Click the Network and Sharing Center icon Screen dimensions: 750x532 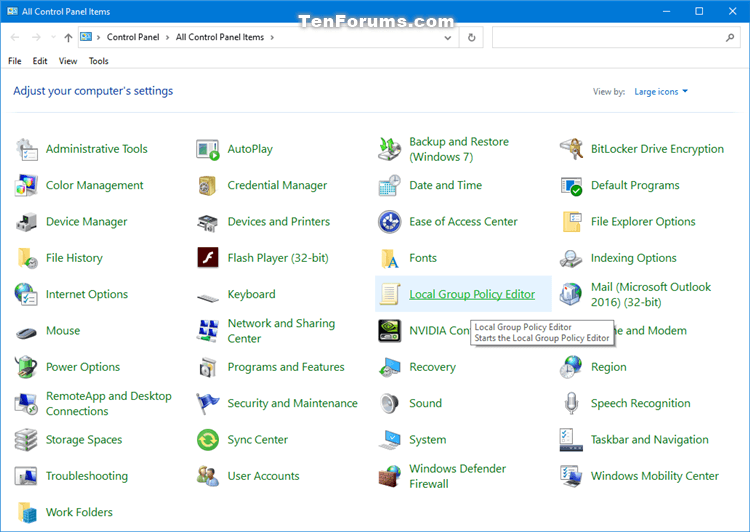[208, 331]
